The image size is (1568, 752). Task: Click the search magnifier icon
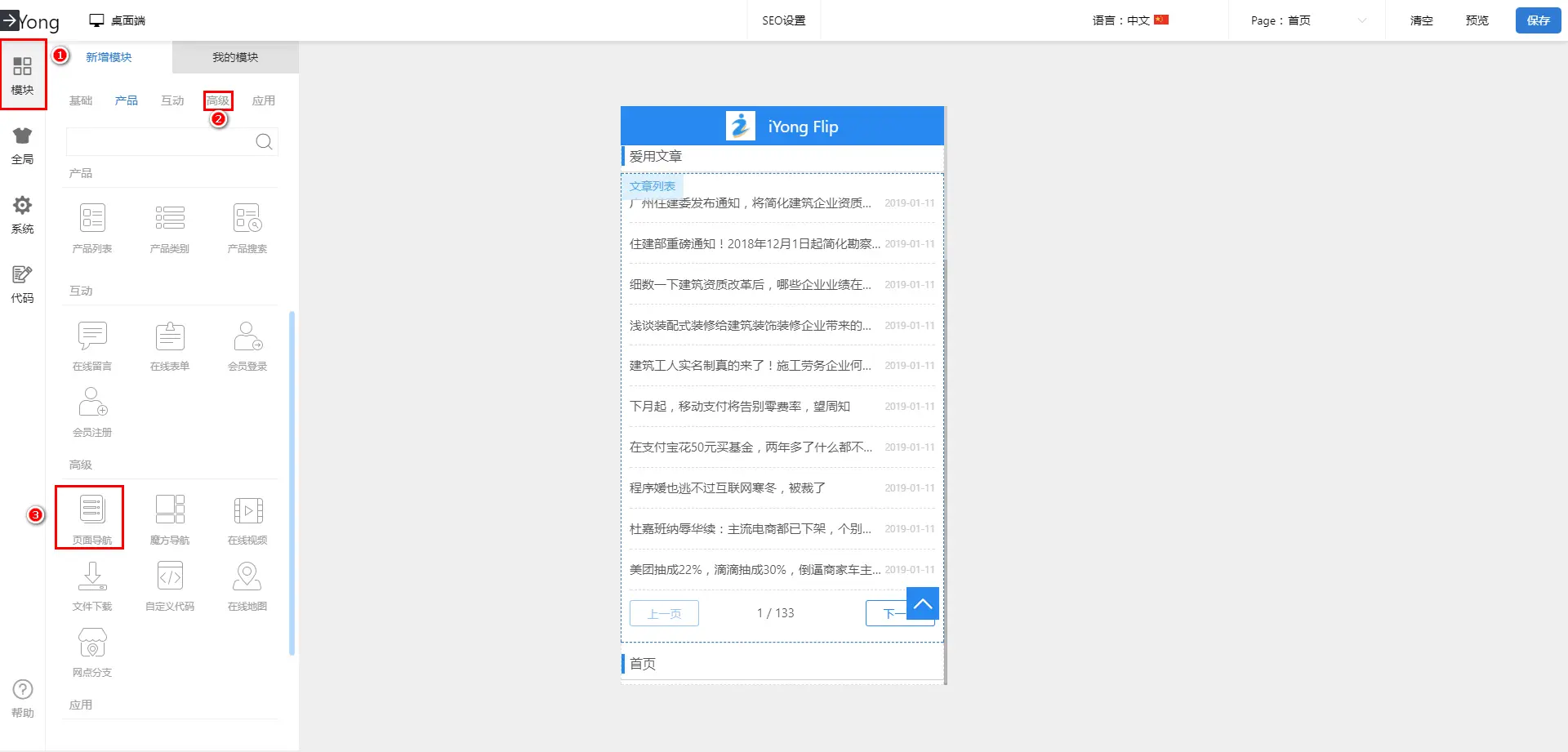tap(264, 142)
